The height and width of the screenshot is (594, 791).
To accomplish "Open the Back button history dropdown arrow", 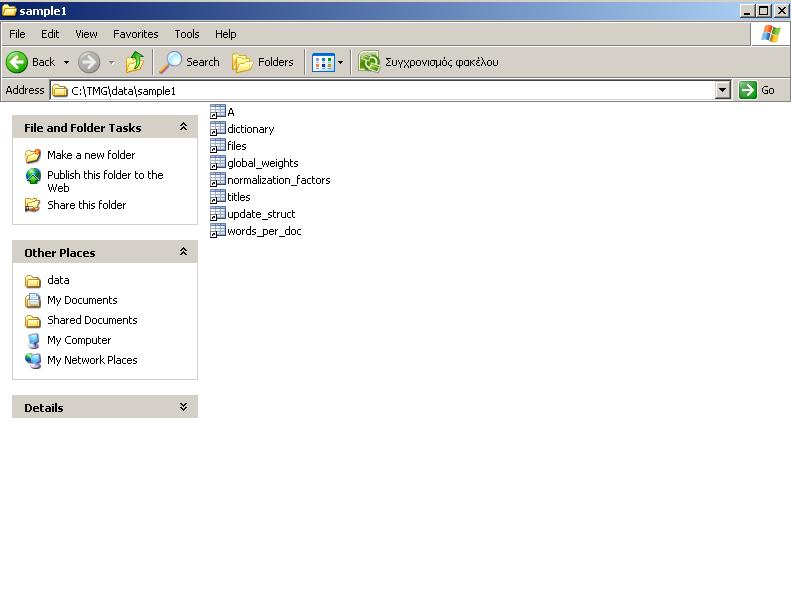I will [67, 62].
